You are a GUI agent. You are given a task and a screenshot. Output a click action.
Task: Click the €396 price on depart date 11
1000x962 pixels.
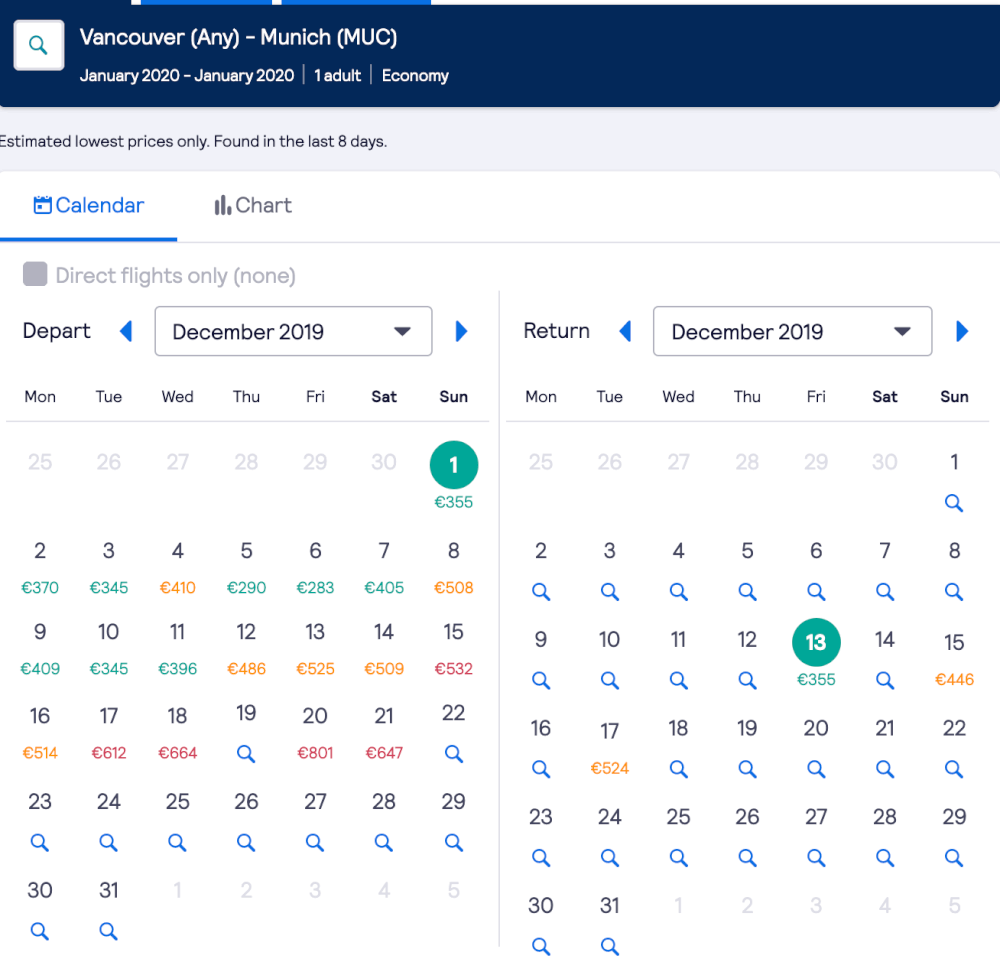177,669
